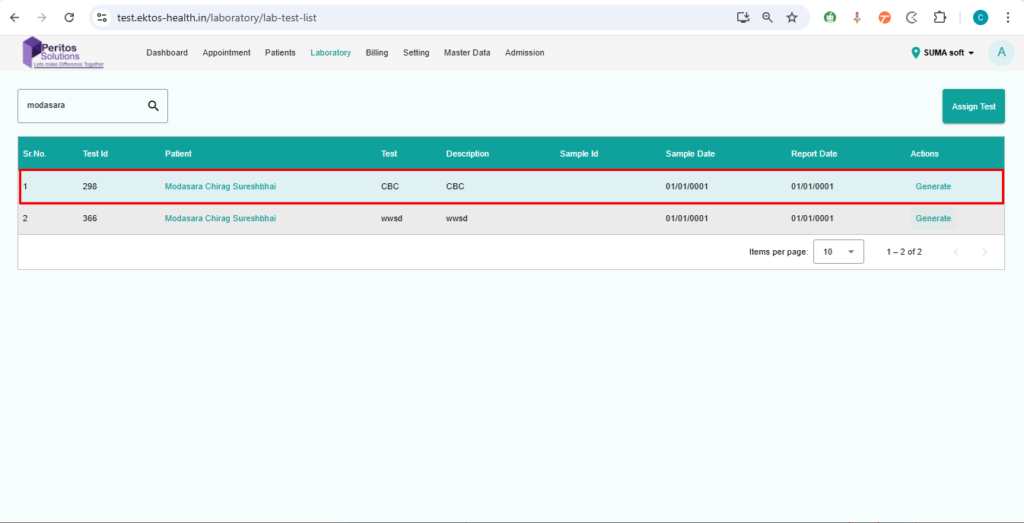Click the browser reload page icon
Screen dimensions: 1024x523
click(x=69, y=18)
